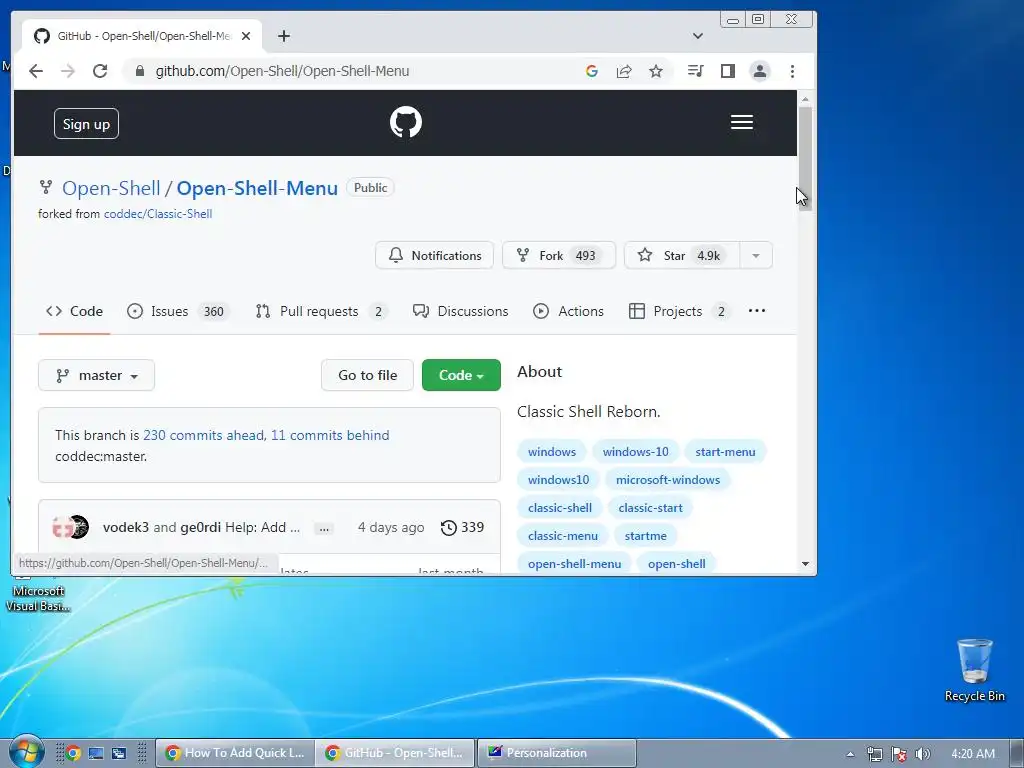View the 339 commits history
Screen dimensions: 1024x768
pyautogui.click(x=462, y=528)
